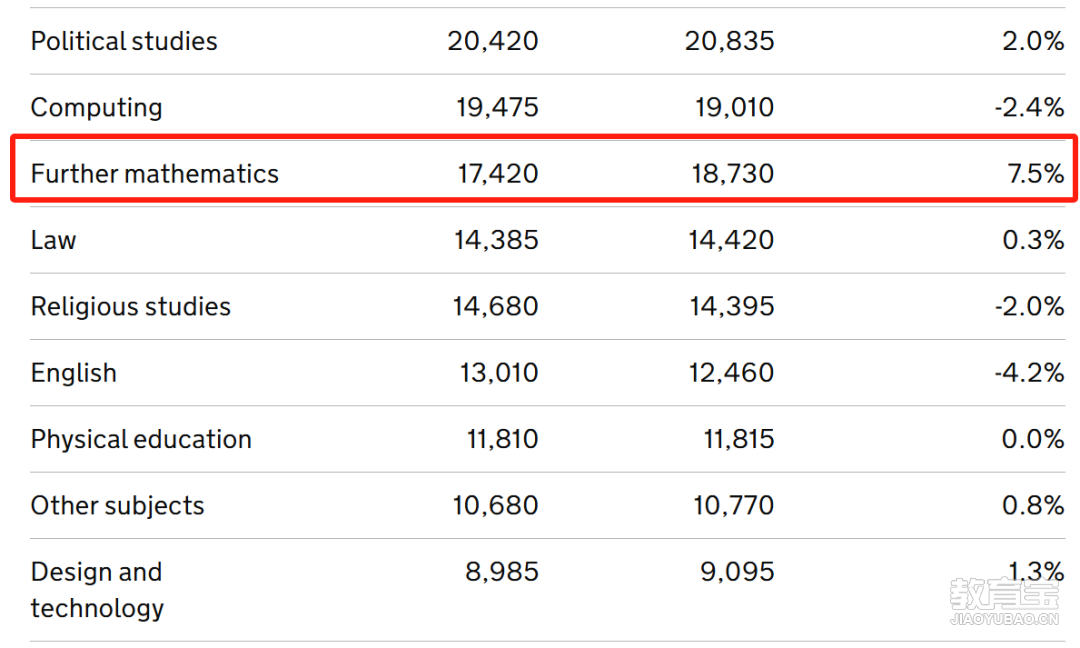Select the 17,420 value for Further mathematics
Screen dimensions: 1080x648
pos(498,174)
